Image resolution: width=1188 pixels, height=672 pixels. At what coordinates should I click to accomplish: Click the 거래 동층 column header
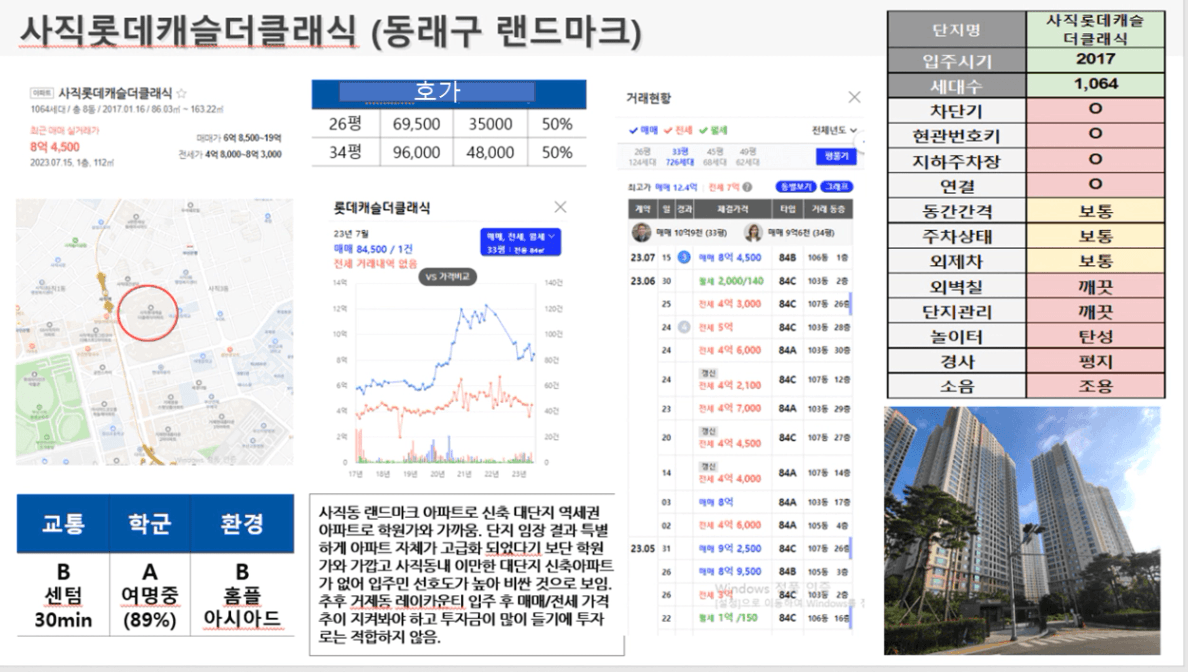[828, 209]
